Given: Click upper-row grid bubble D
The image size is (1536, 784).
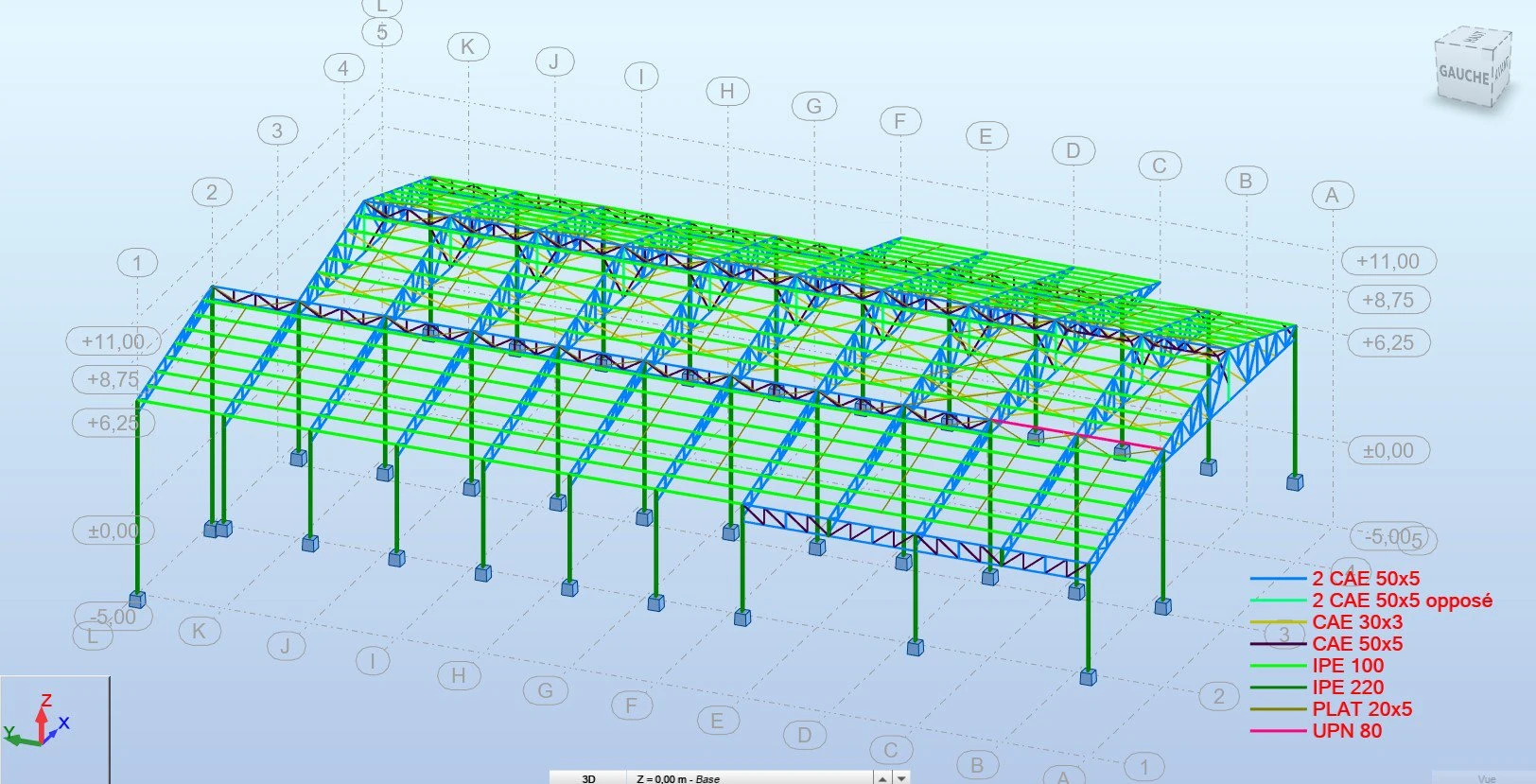Looking at the screenshot, I should point(1073,150).
